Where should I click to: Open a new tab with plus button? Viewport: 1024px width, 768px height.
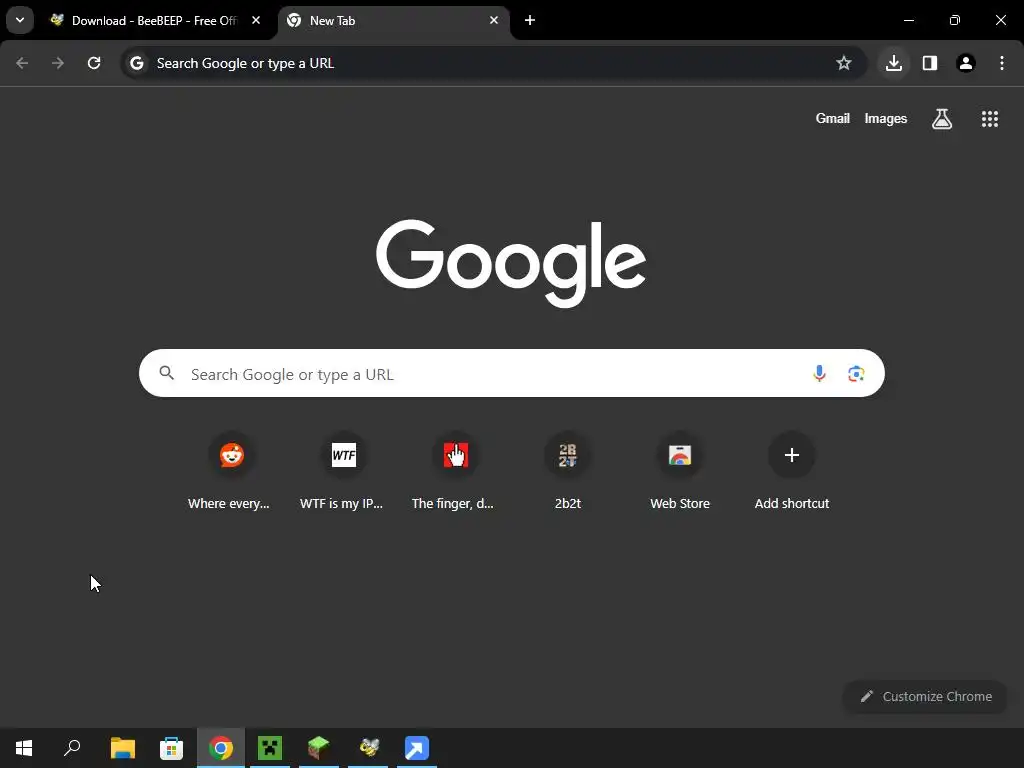click(530, 20)
